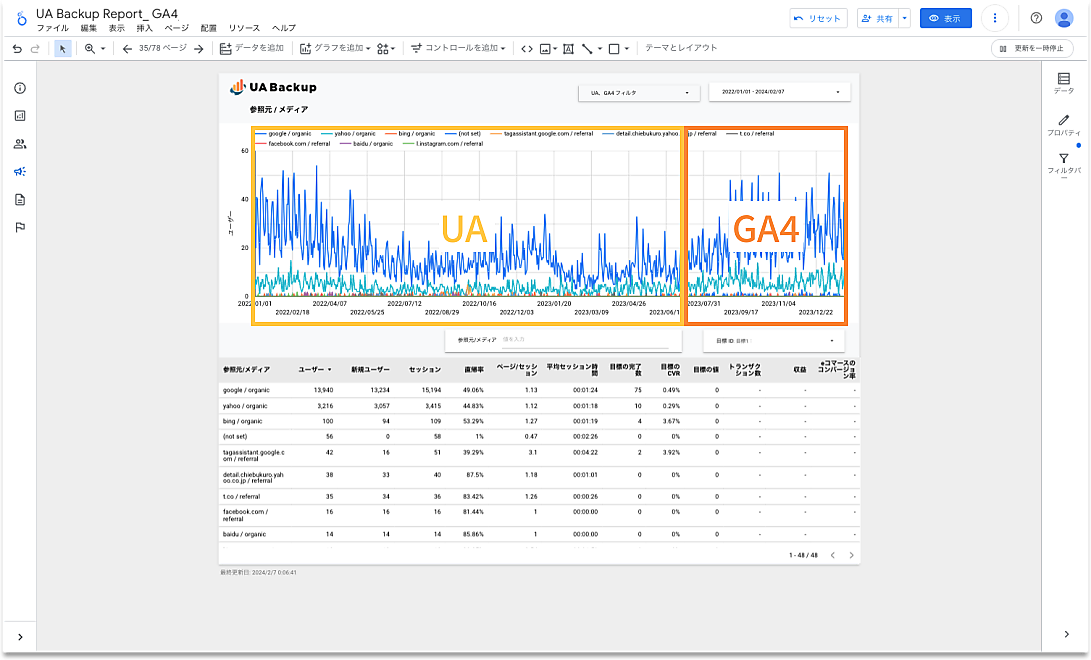Click the 参照元/メディア search input field
Image resolution: width=1091 pixels, height=660 pixels.
[581, 340]
